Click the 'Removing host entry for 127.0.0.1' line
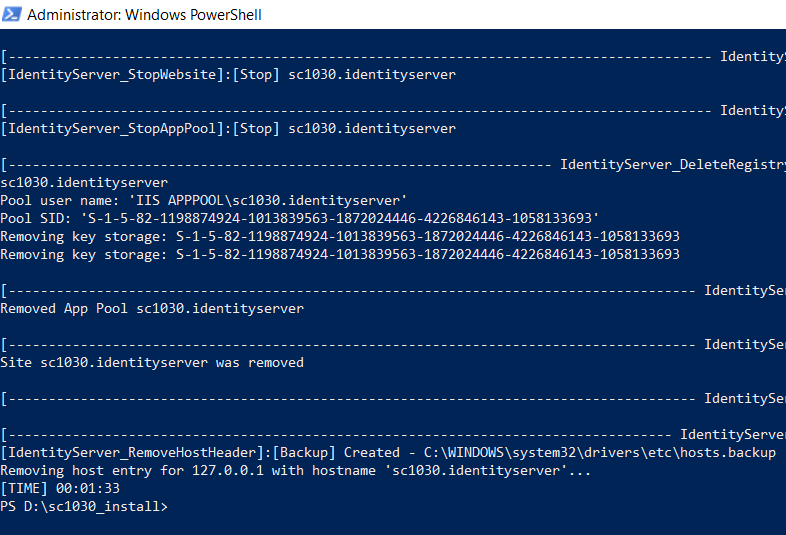 click(296, 471)
